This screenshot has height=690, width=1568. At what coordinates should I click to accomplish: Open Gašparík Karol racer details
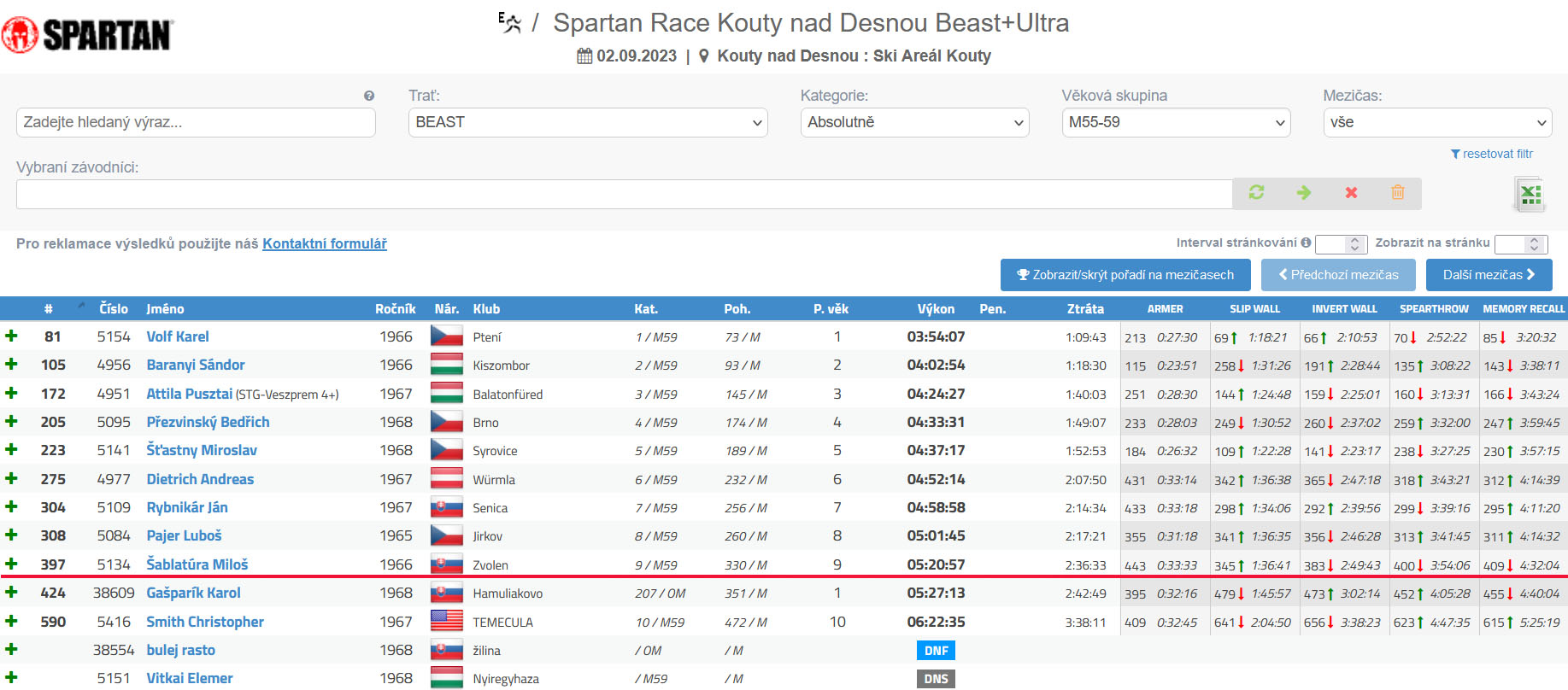pos(193,593)
